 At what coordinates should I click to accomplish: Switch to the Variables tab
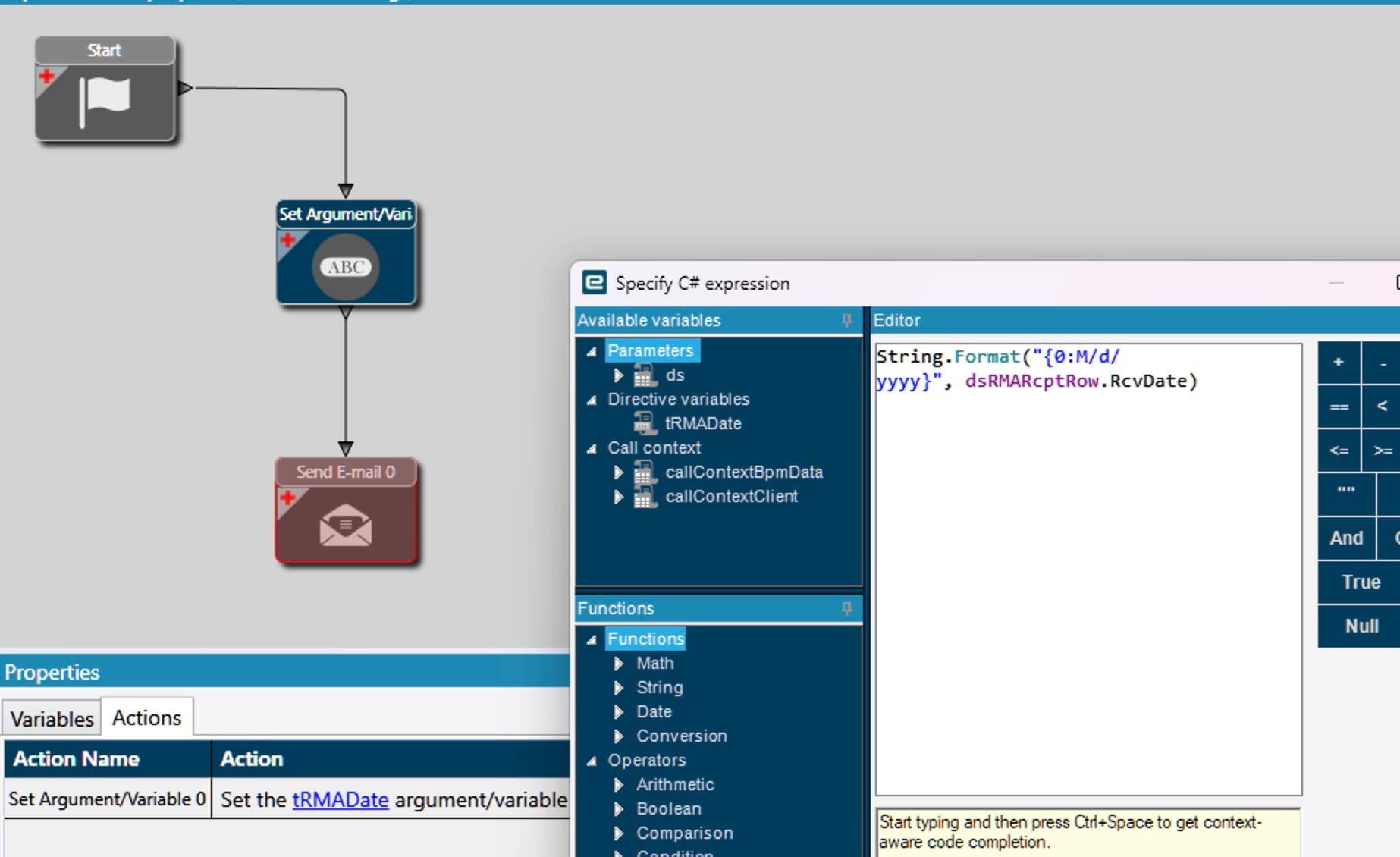(x=52, y=718)
